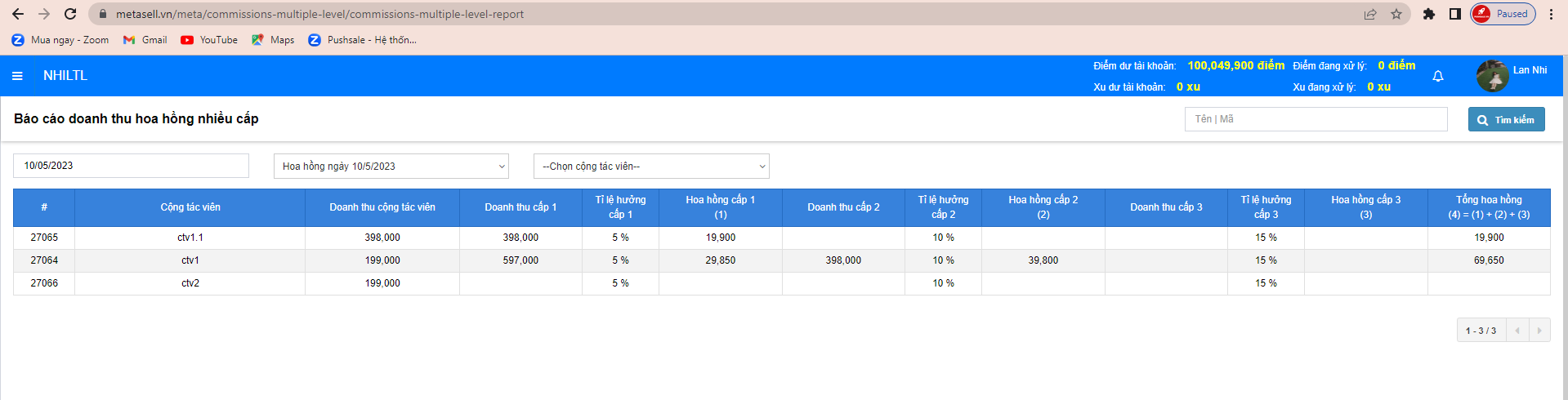This screenshot has width=1568, height=400.
Task: Click the notification bell icon
Action: click(x=1438, y=76)
